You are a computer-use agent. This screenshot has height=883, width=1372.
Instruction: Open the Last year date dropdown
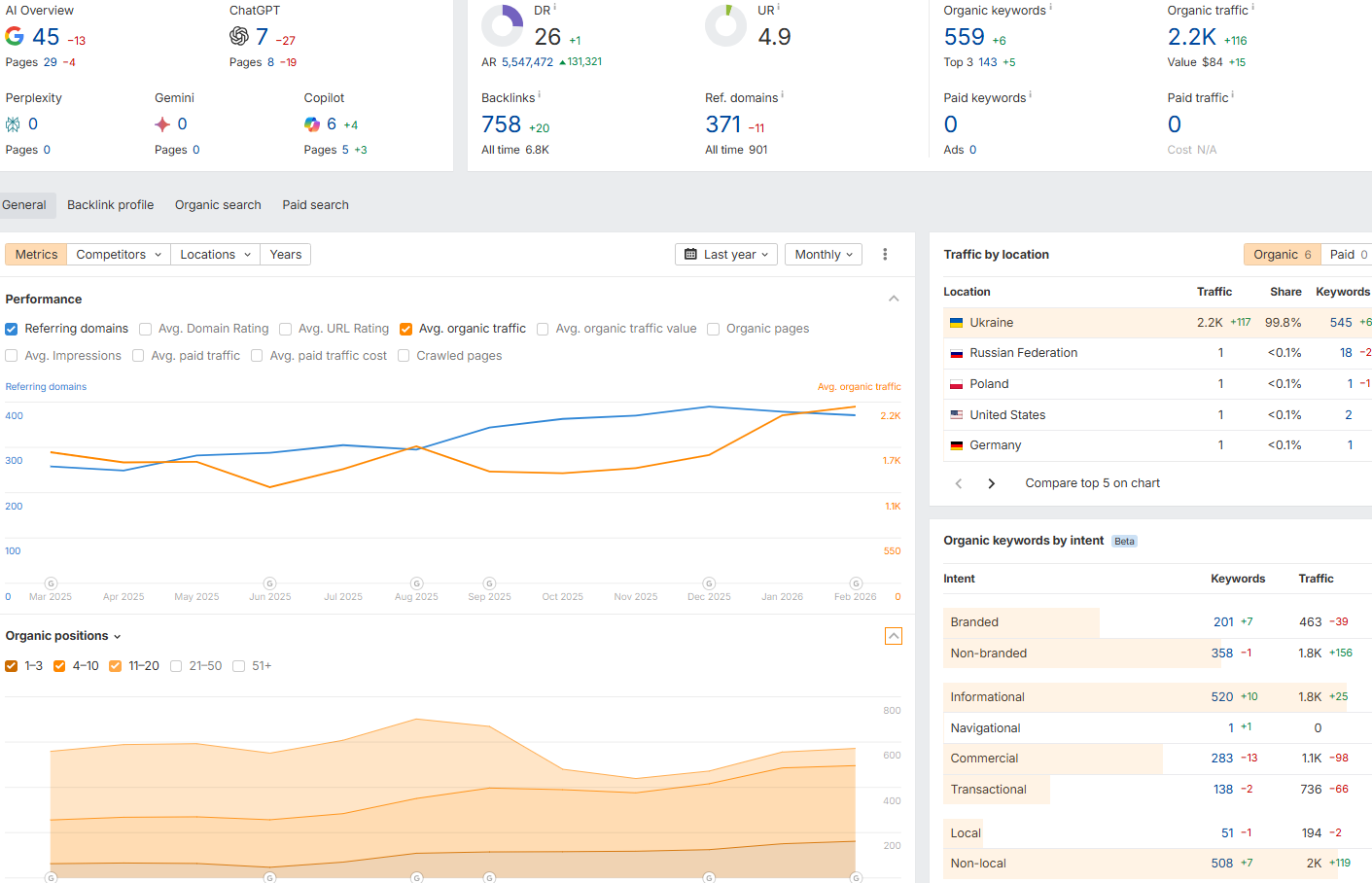tap(726, 255)
